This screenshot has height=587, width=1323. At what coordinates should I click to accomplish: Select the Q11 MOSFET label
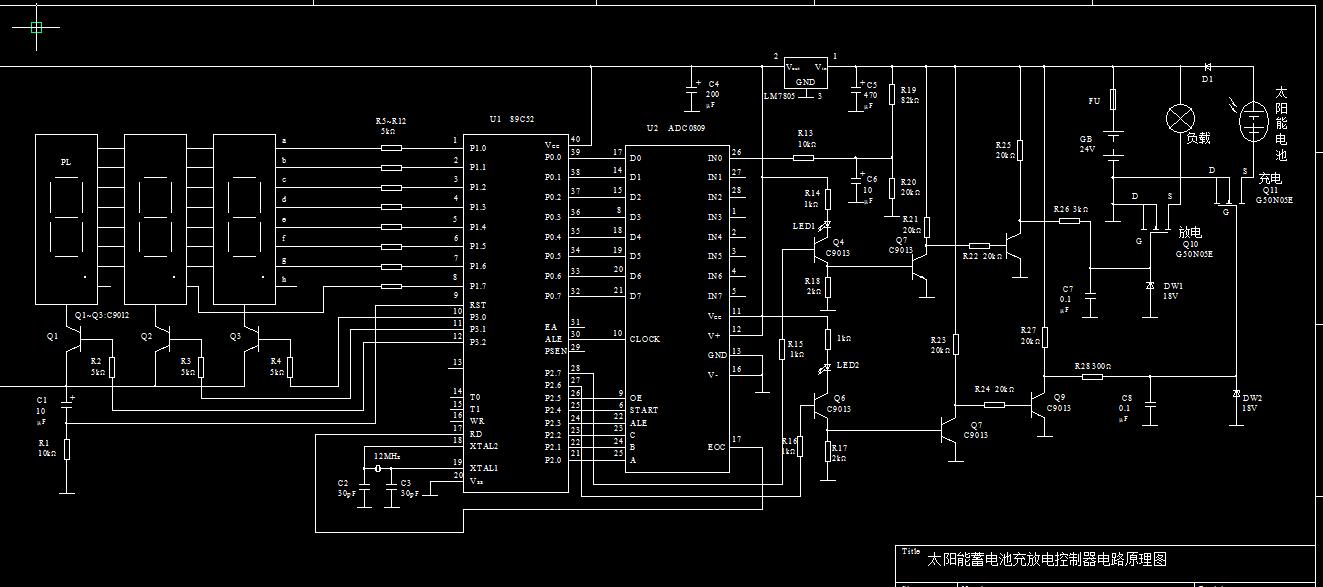[1270, 190]
